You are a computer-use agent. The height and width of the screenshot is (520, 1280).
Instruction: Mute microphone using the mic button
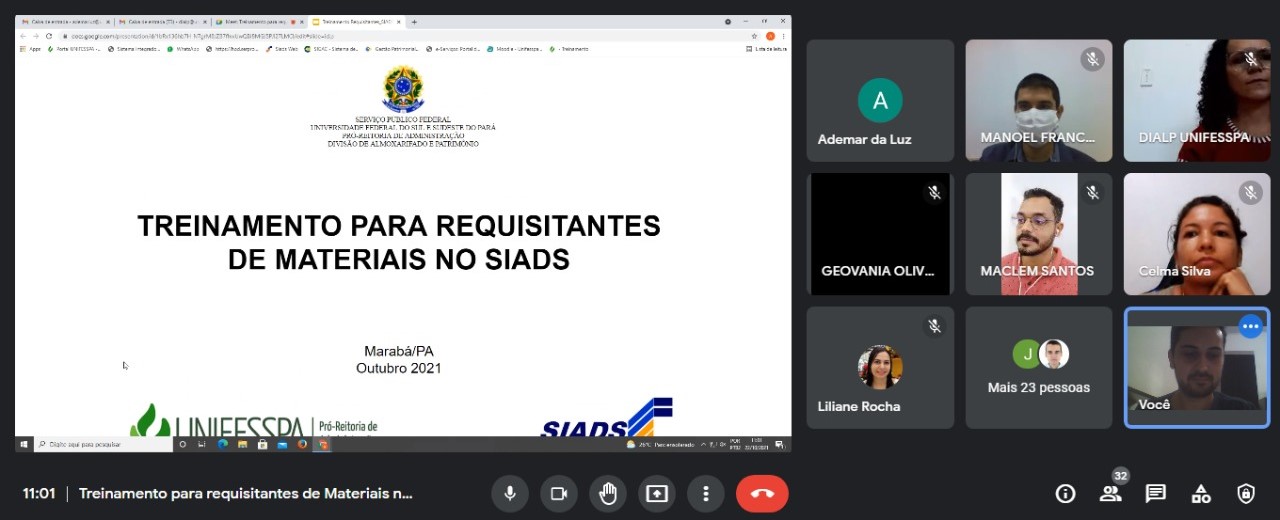(x=510, y=493)
